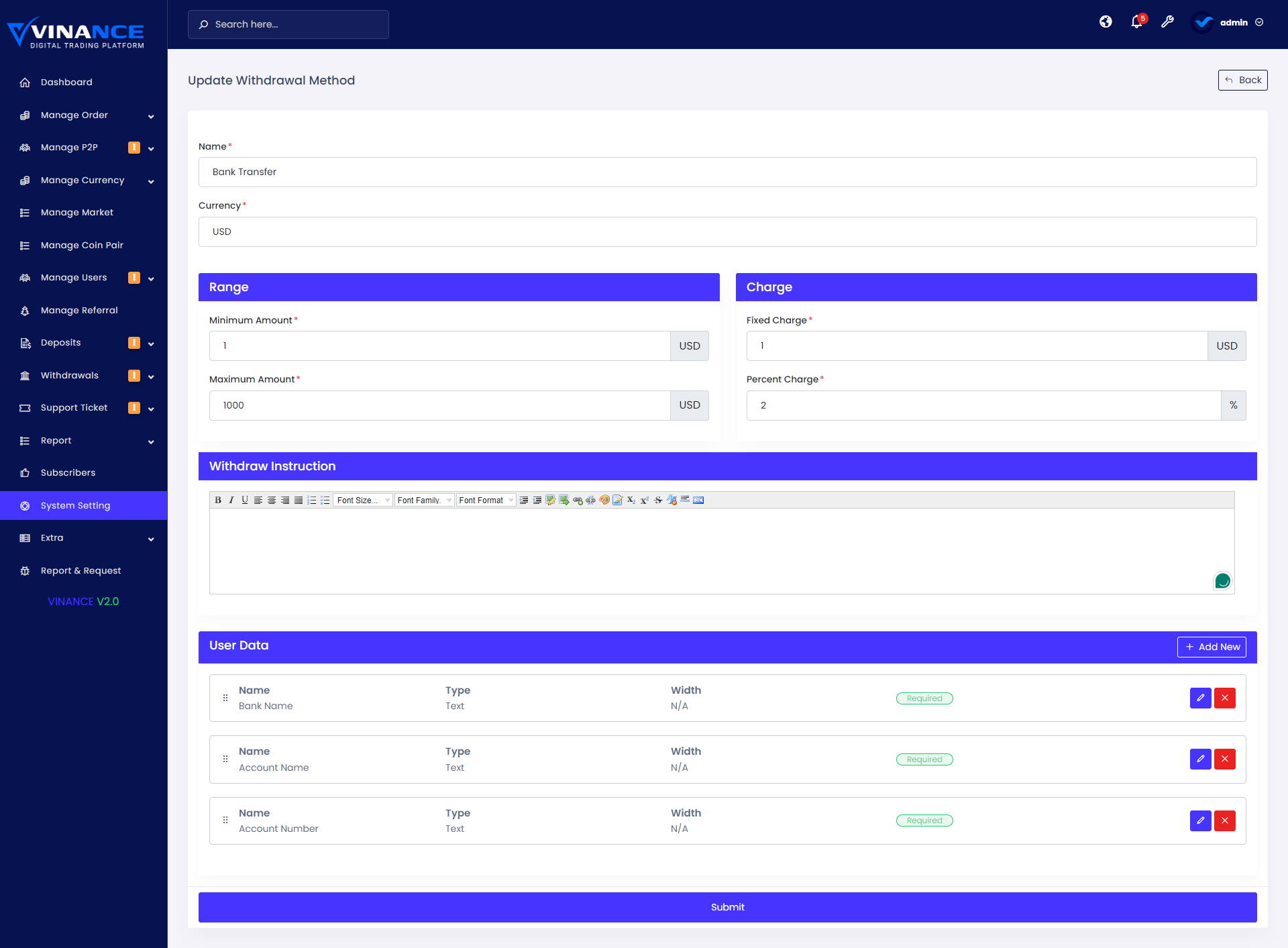Delete the Bank Name field row
The image size is (1288, 948).
pyautogui.click(x=1224, y=698)
